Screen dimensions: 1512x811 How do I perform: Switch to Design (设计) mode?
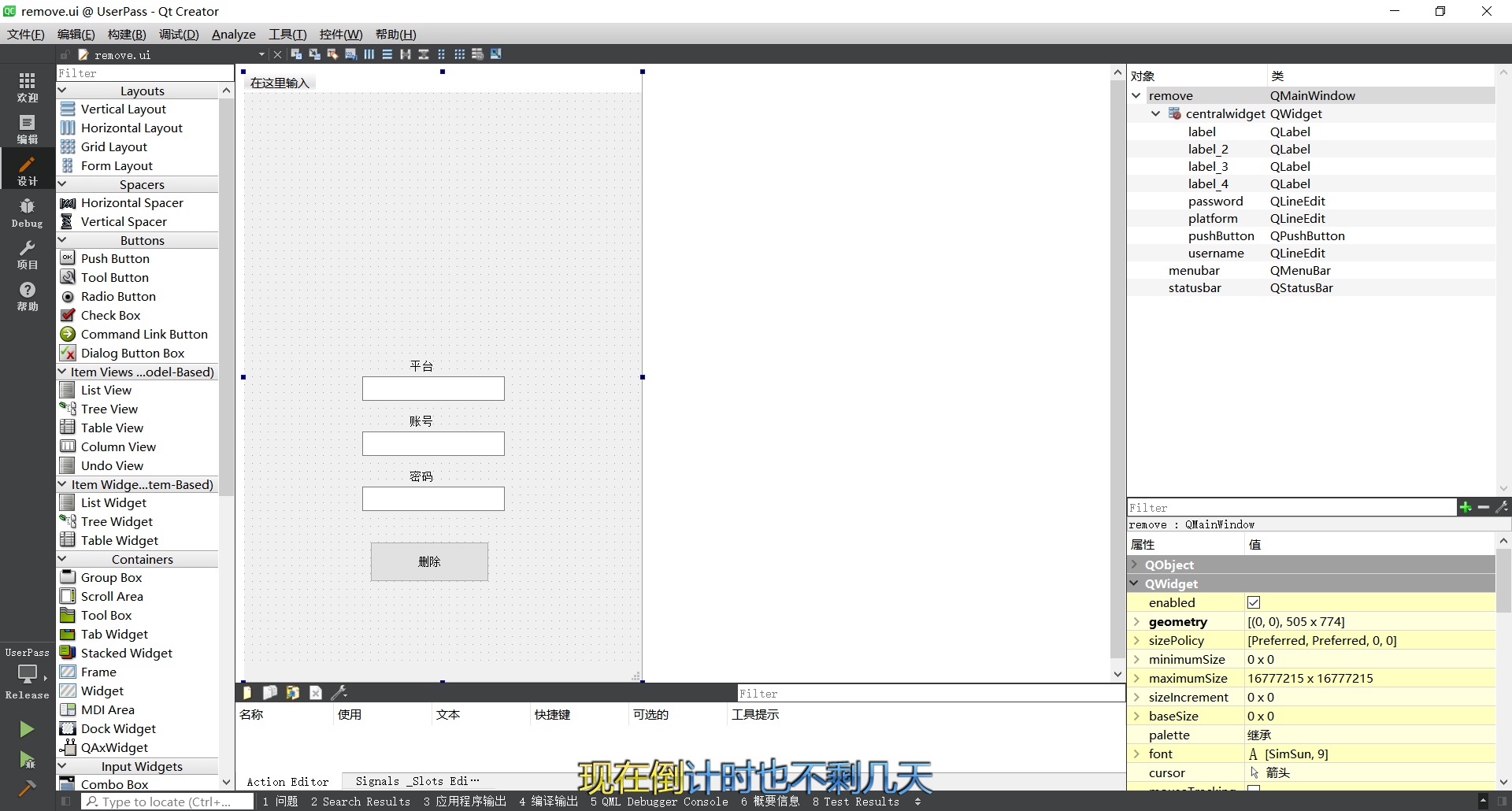tap(27, 171)
